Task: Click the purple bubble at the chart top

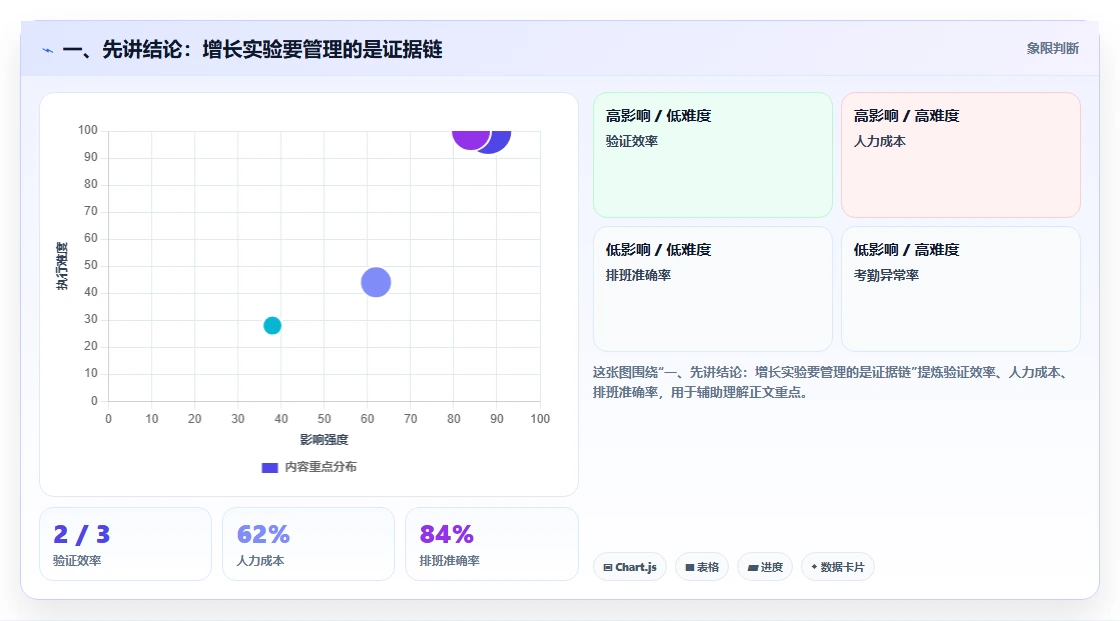Action: [x=471, y=139]
